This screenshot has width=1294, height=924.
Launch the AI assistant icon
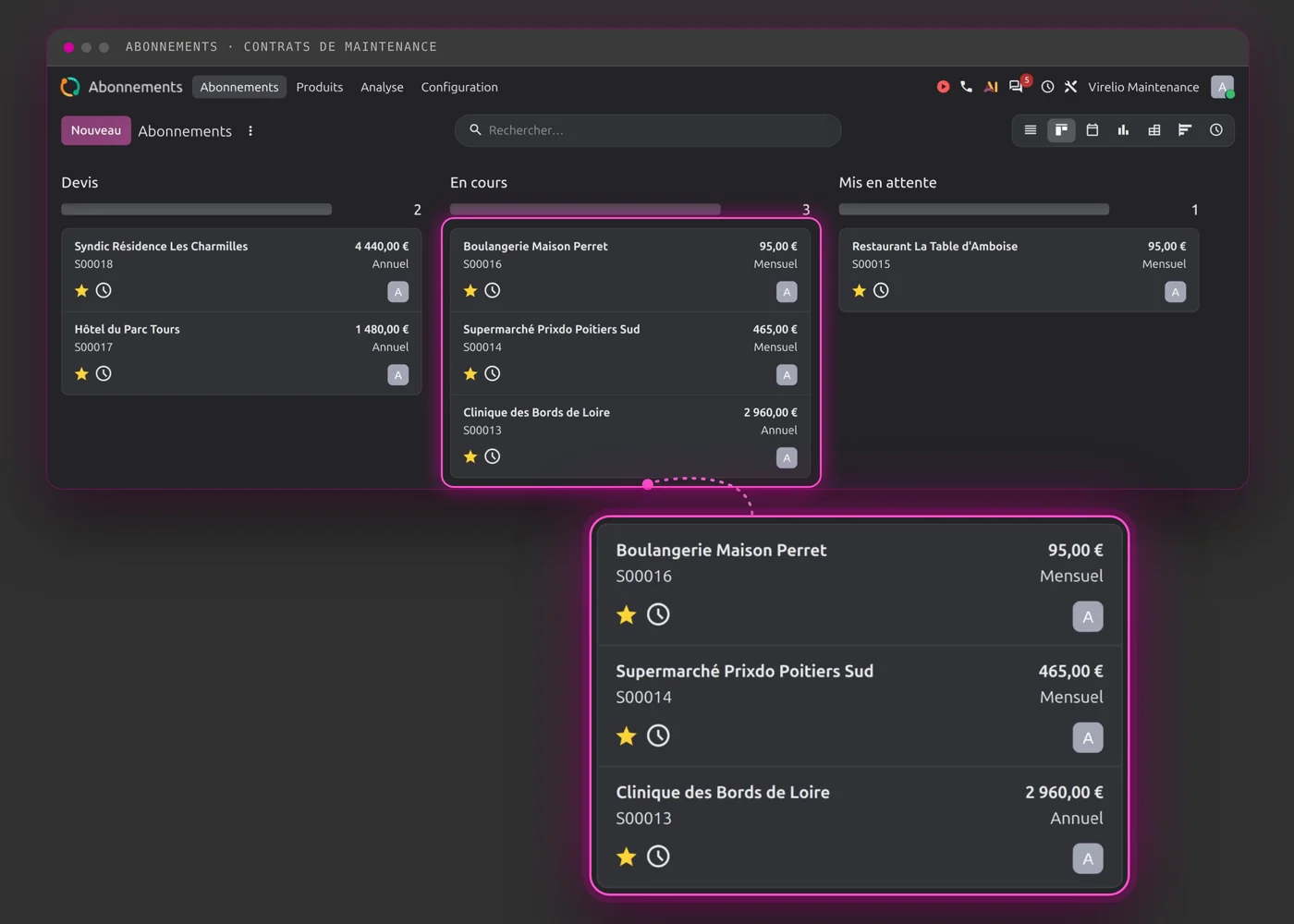(x=991, y=87)
